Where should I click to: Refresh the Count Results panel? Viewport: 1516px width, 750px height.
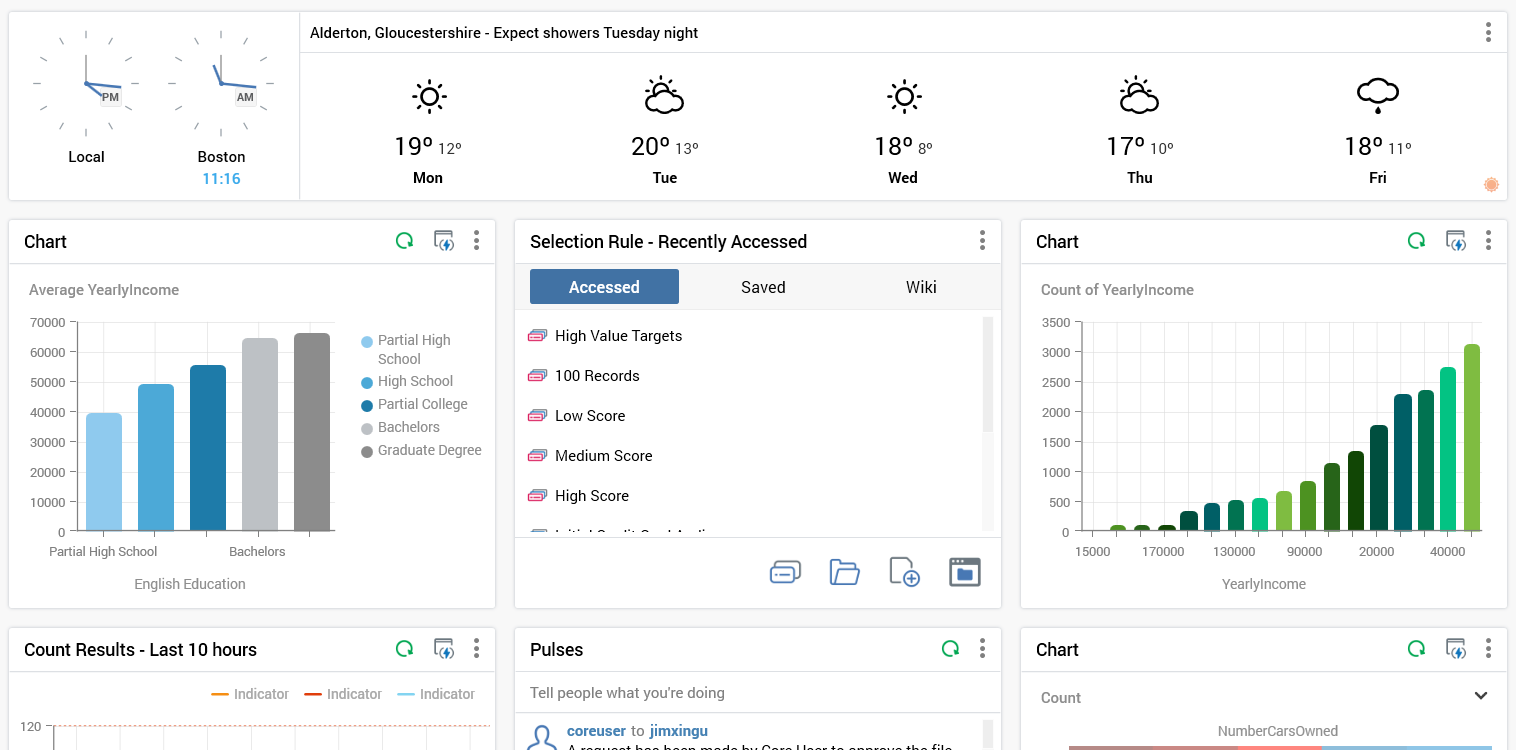click(x=404, y=649)
